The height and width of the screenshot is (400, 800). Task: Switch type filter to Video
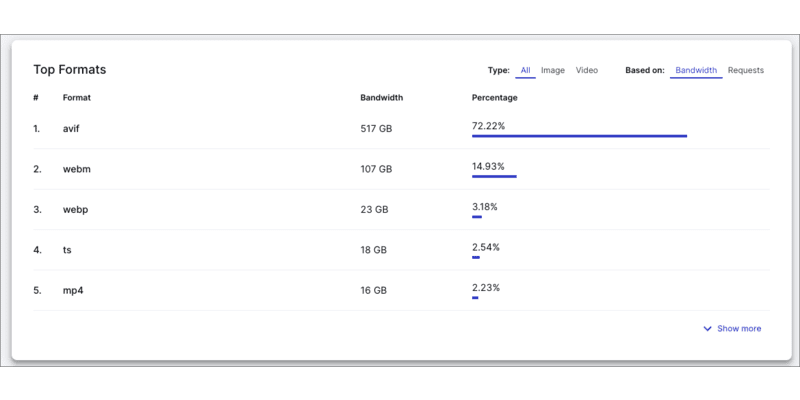[587, 70]
